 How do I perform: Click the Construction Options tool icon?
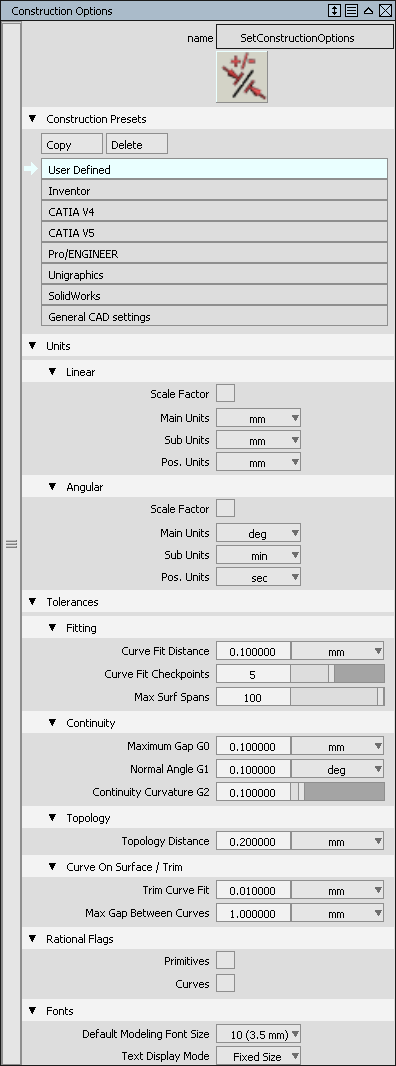(242, 77)
